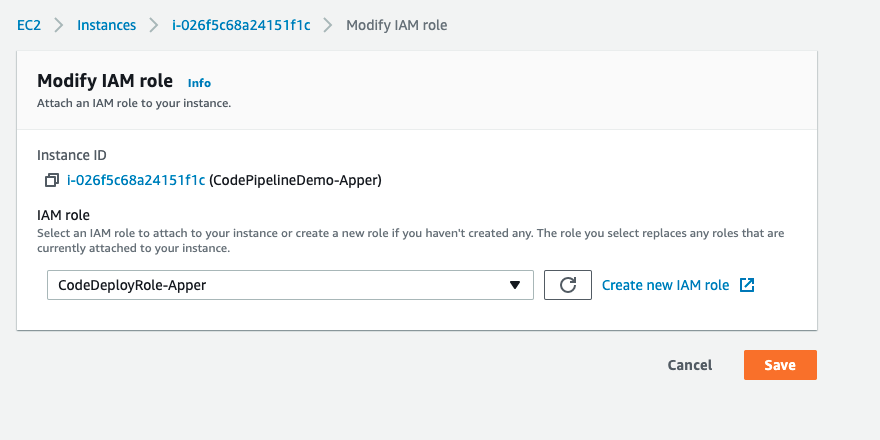Copy the instance ID using the copy icon
The width and height of the screenshot is (880, 440).
point(52,181)
